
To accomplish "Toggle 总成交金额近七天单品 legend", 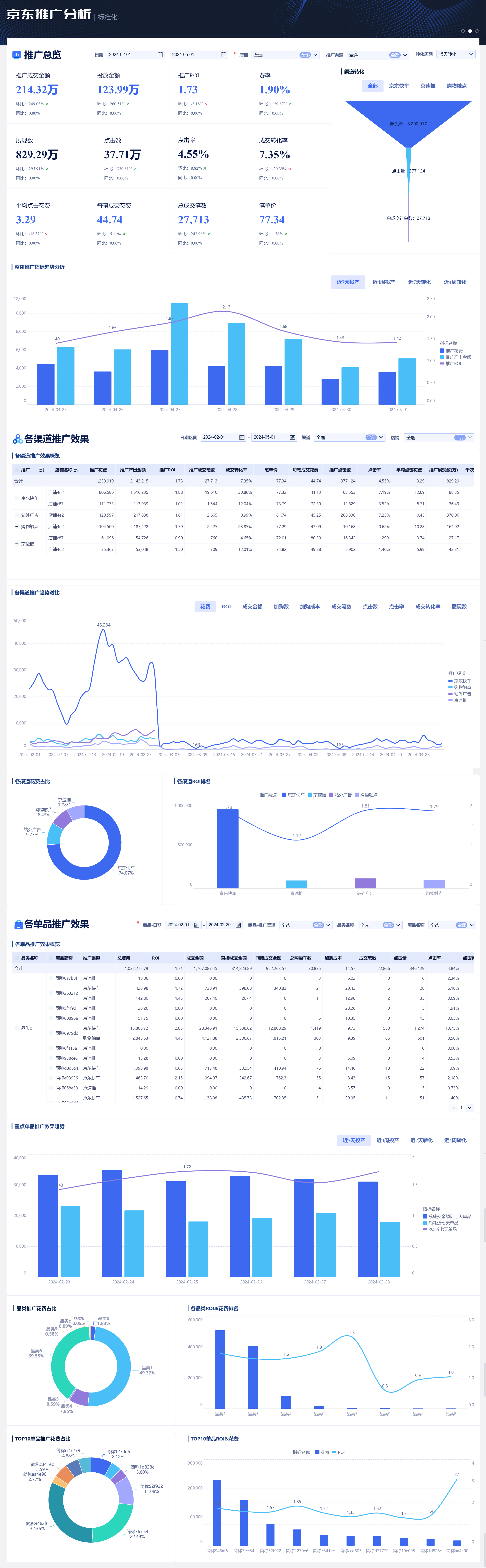I will tap(447, 1216).
